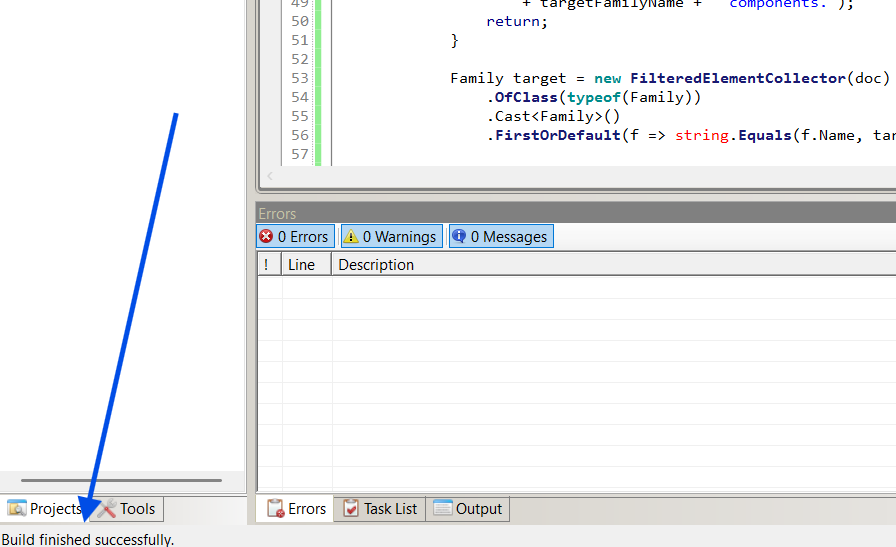This screenshot has width=896, height=547.
Task: Click line number 56 in the gutter
Action: pos(299,135)
